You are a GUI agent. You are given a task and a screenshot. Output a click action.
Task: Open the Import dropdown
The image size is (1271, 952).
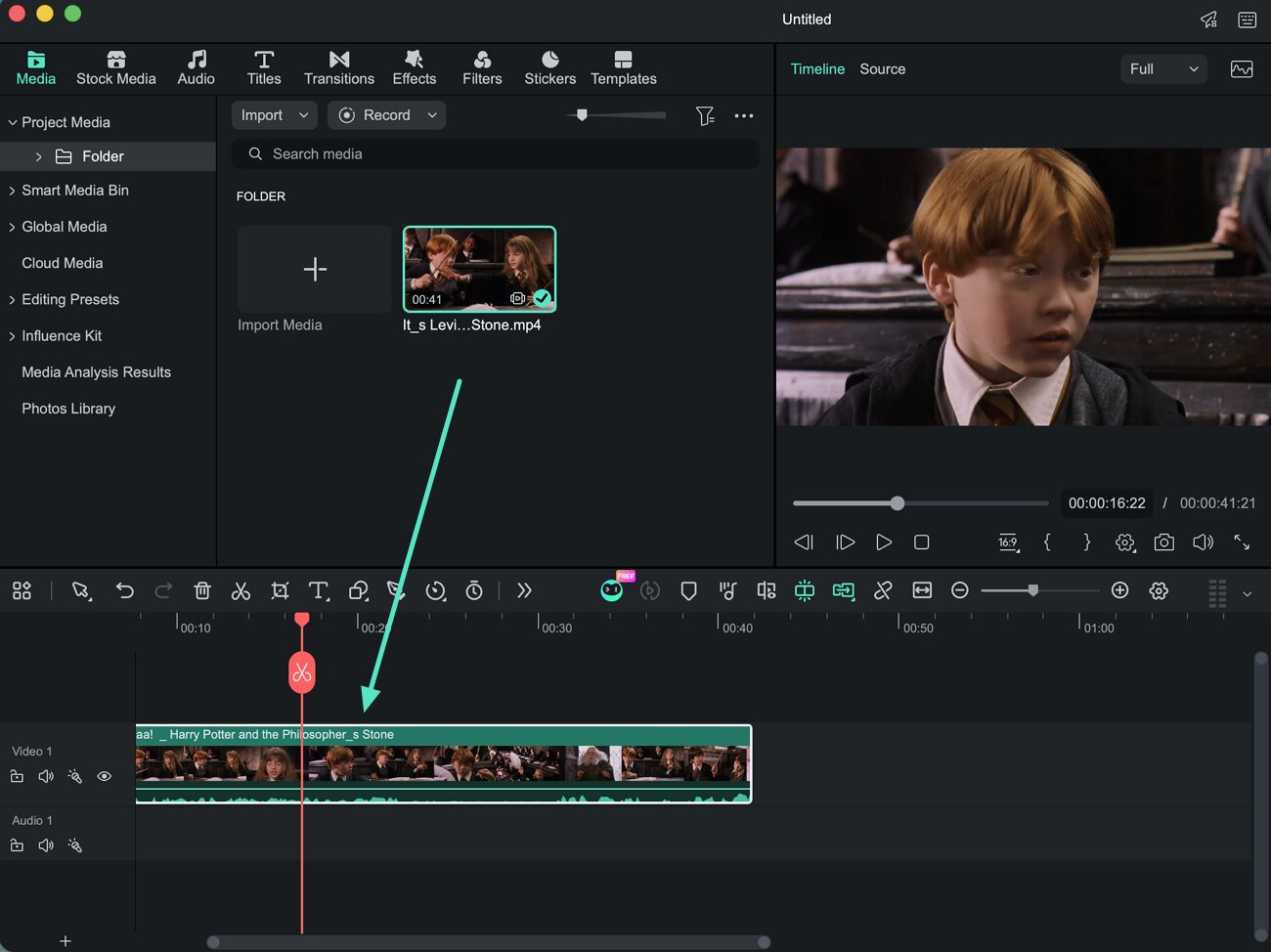(x=275, y=115)
